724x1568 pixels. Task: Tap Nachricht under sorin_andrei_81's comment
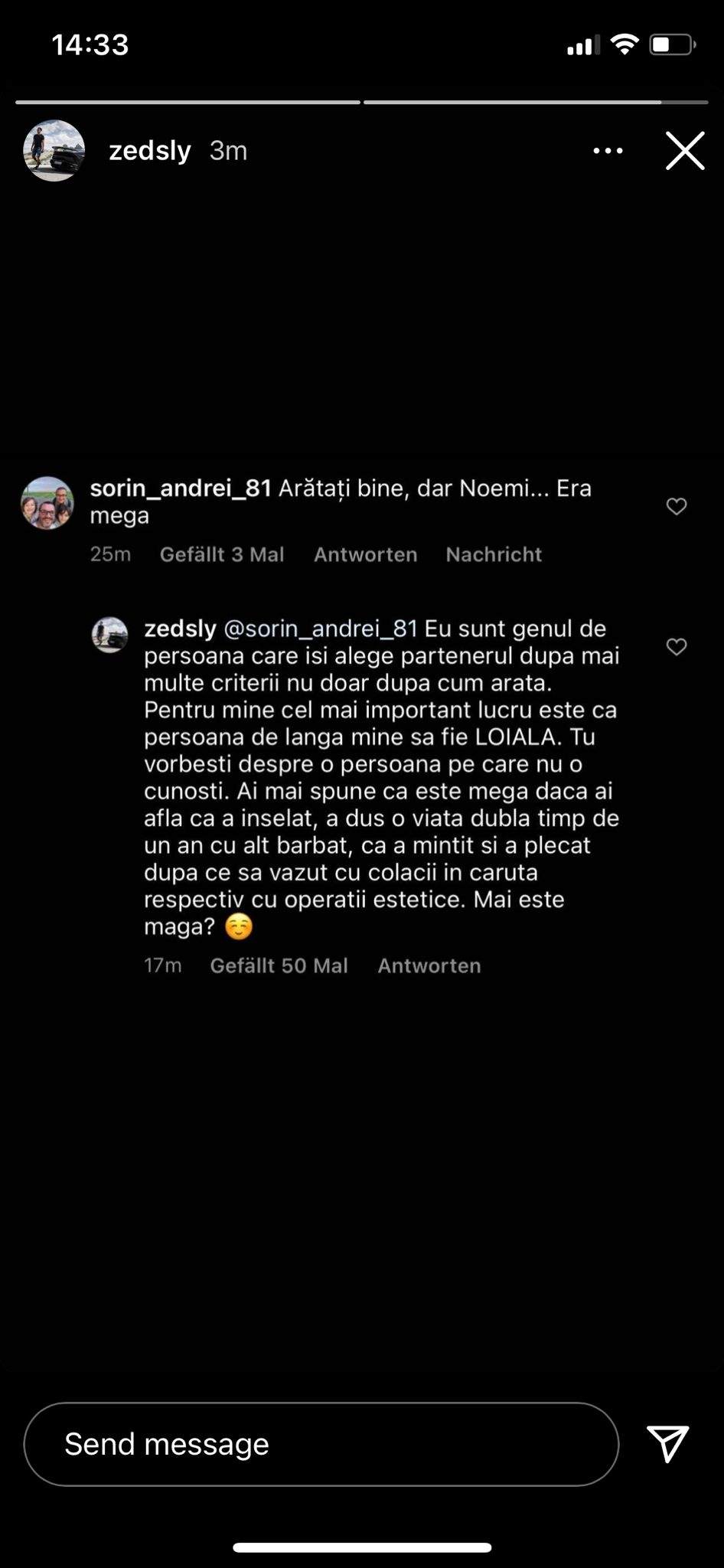click(x=494, y=554)
